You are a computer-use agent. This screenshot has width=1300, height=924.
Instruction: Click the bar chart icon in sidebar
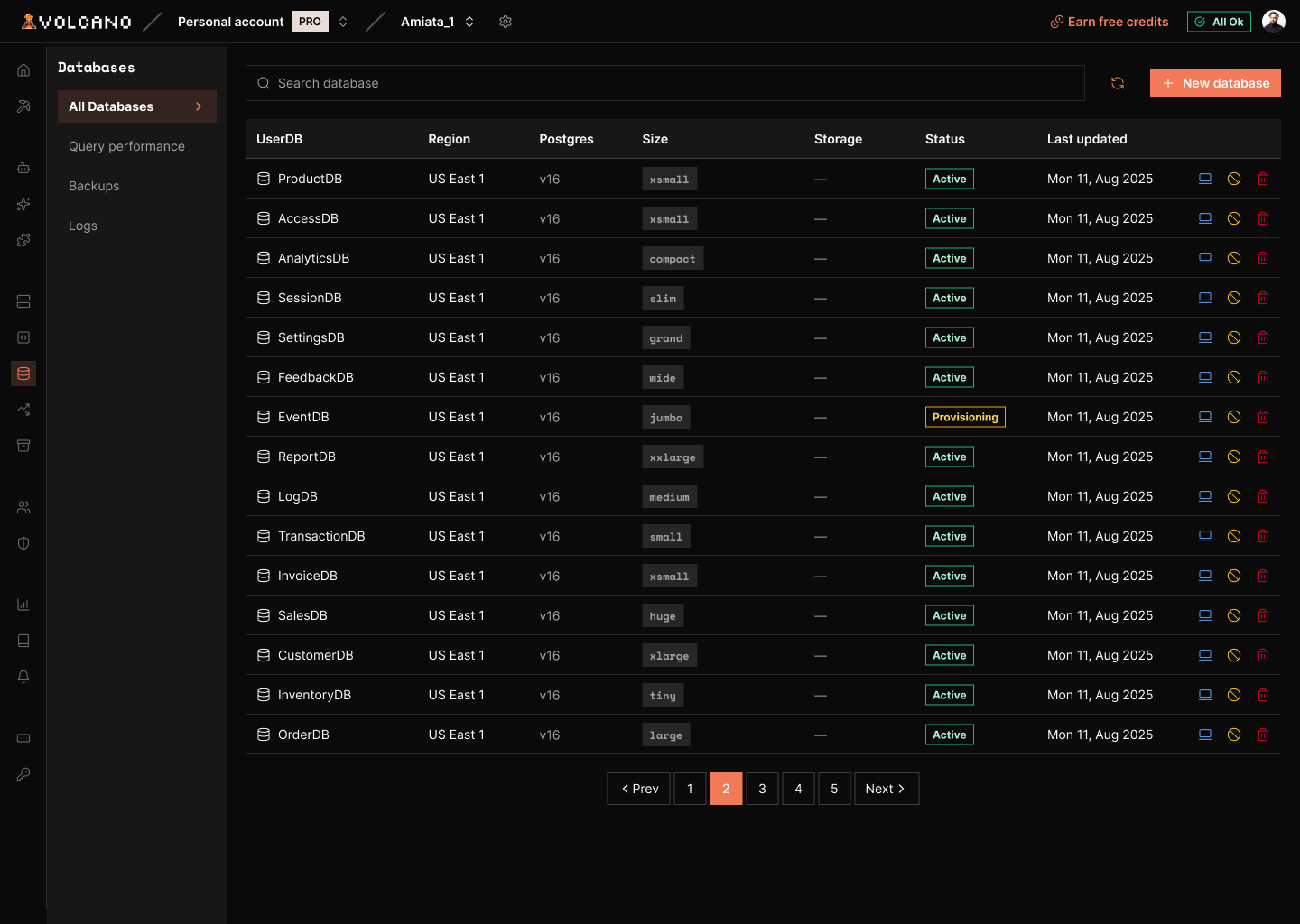coord(23,605)
